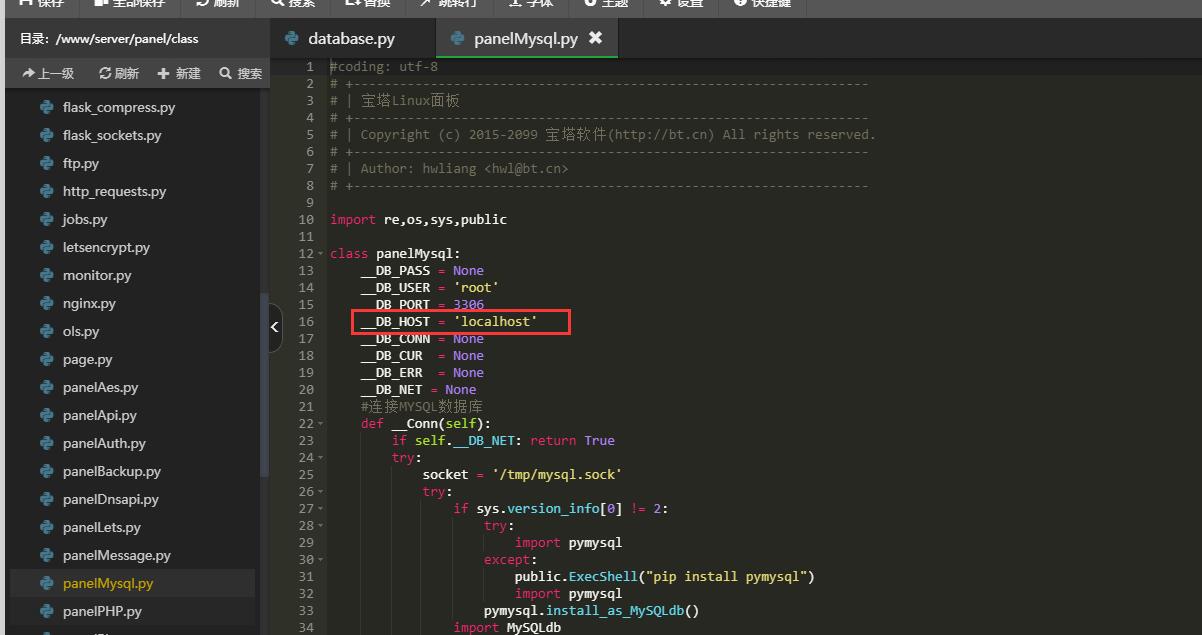Click the directory path /www/server/panel/class
Viewport: 1202px width, 635px height.
click(127, 39)
